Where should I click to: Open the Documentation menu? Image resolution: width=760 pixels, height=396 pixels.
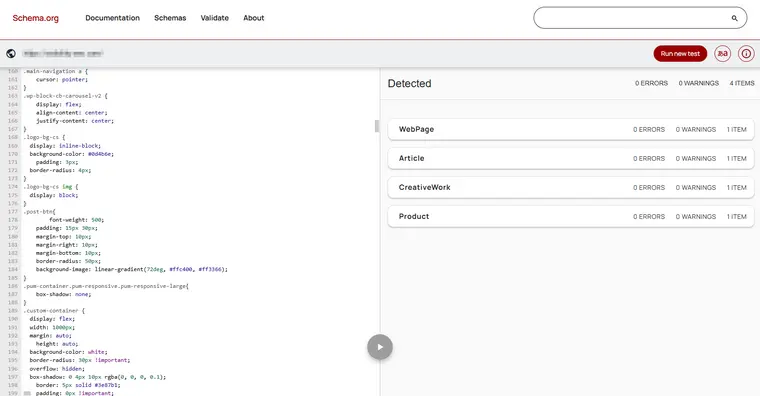click(112, 18)
